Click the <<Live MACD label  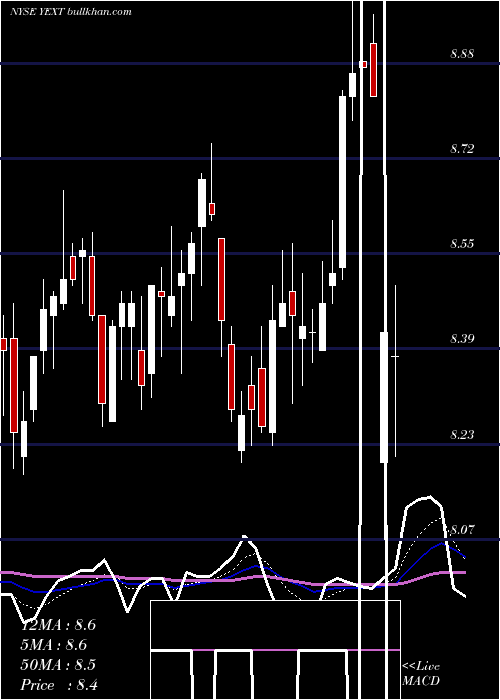point(421,673)
